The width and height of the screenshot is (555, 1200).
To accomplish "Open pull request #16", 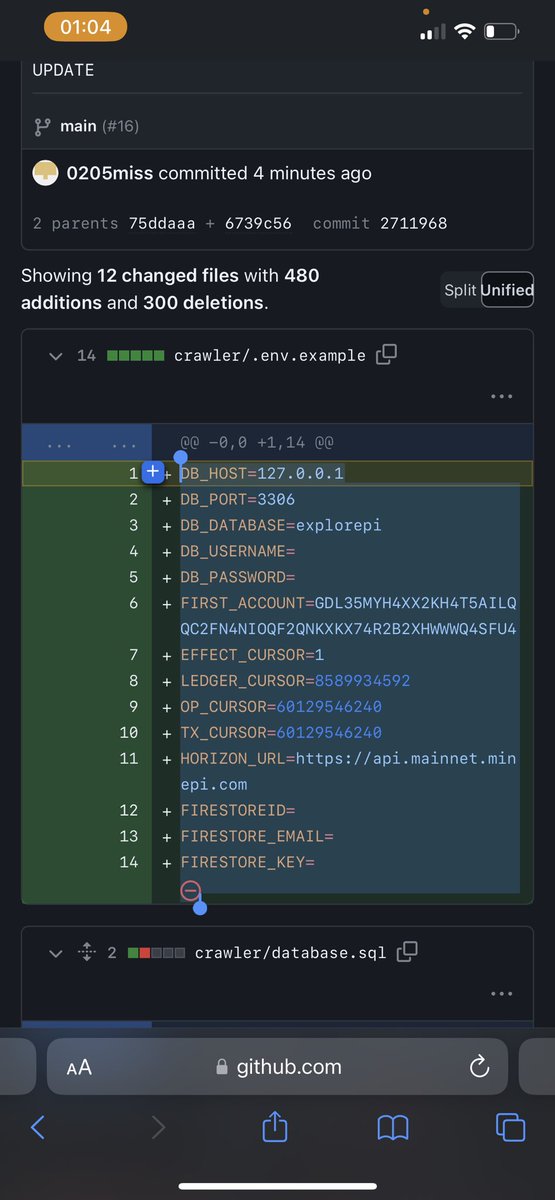I will [x=121, y=126].
